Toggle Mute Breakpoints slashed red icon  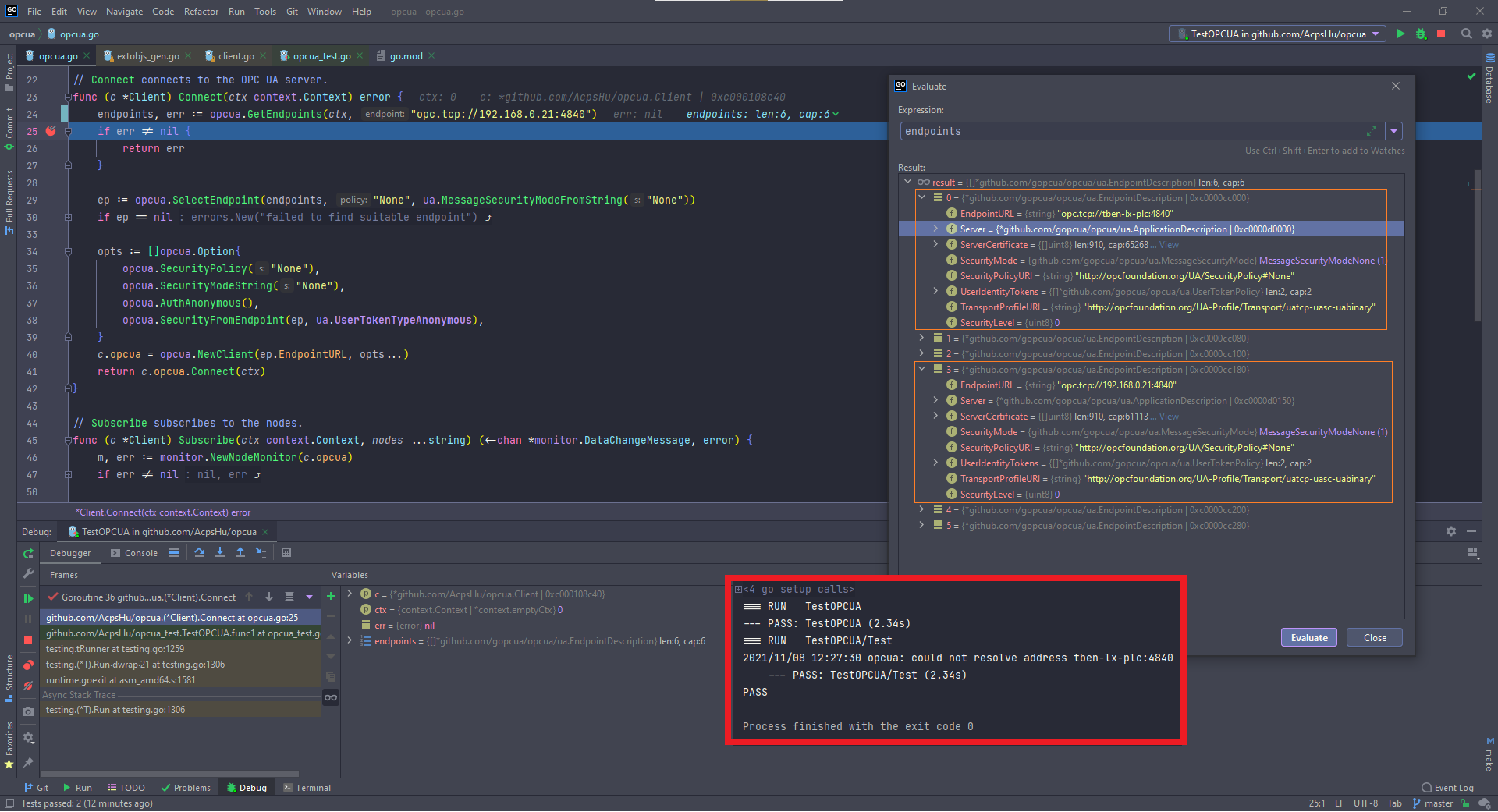(x=28, y=686)
